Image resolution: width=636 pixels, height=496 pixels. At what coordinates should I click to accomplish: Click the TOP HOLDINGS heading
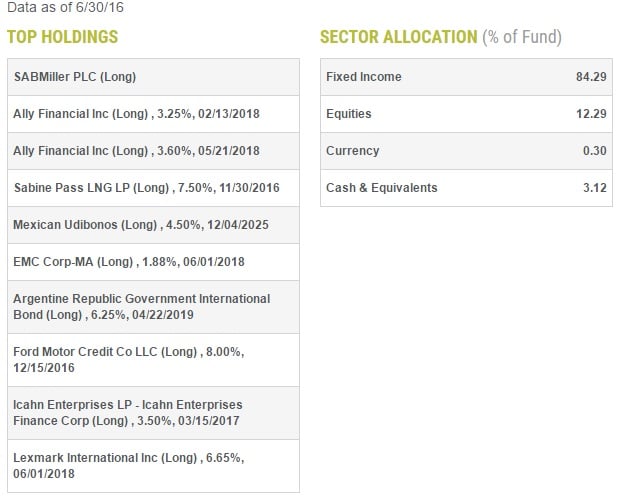click(x=62, y=38)
